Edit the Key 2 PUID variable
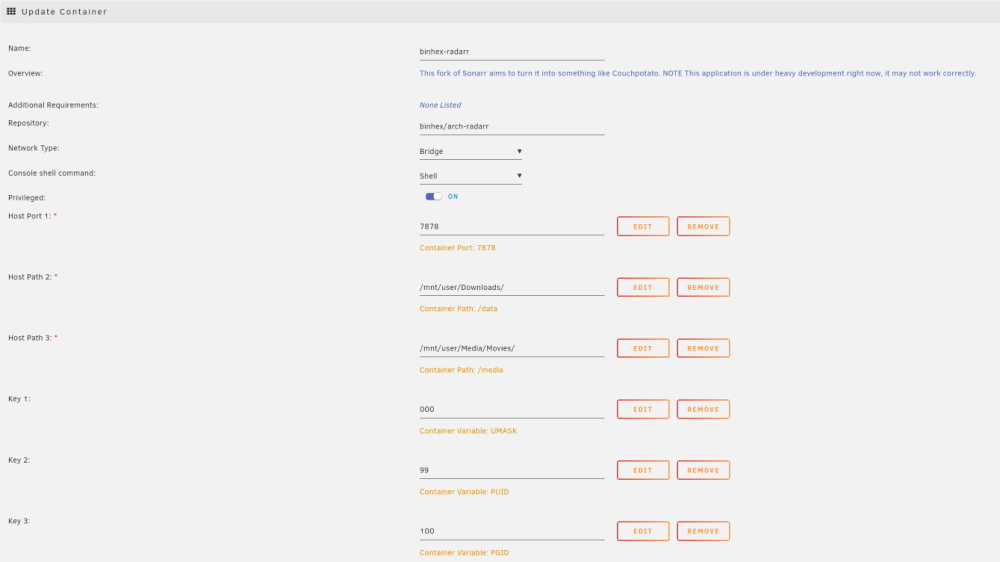1000x562 pixels. pyautogui.click(x=643, y=470)
